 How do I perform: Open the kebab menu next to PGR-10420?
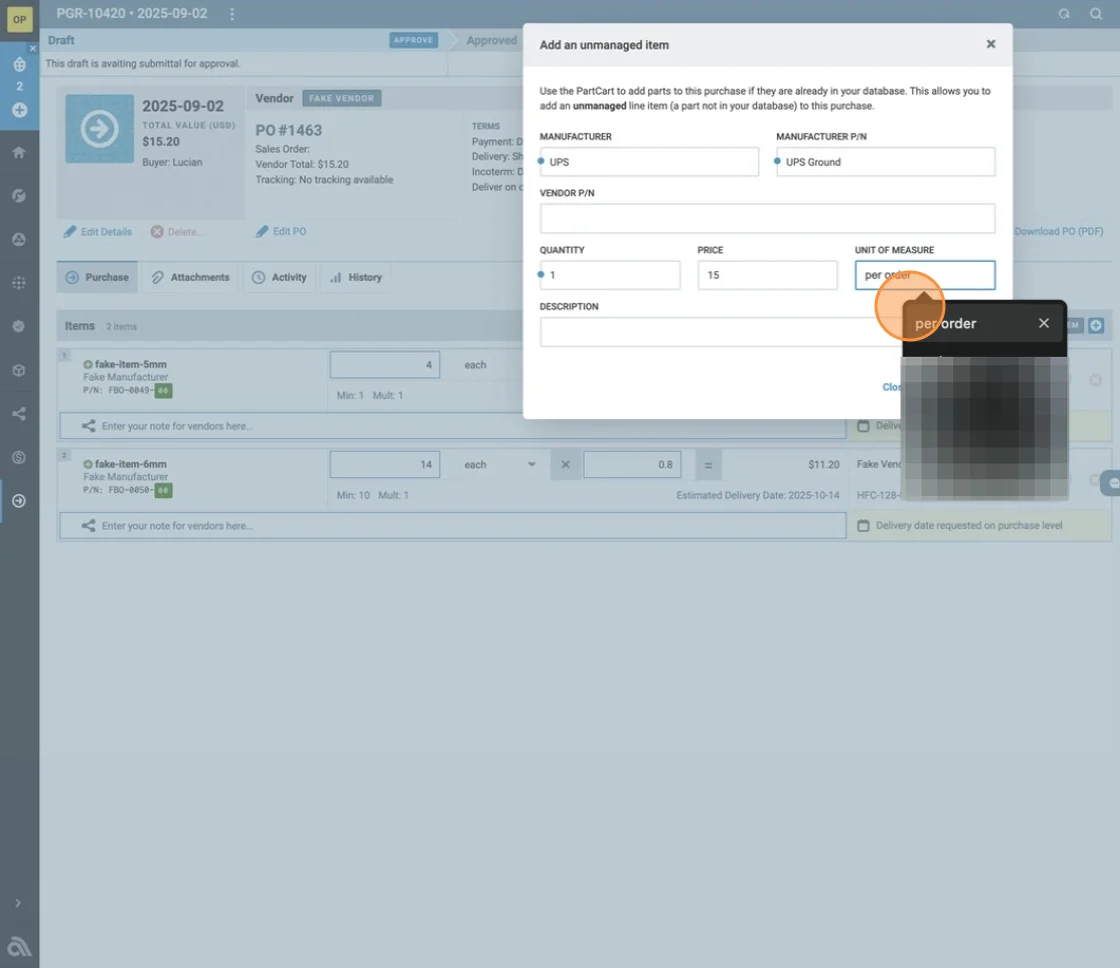coord(232,14)
